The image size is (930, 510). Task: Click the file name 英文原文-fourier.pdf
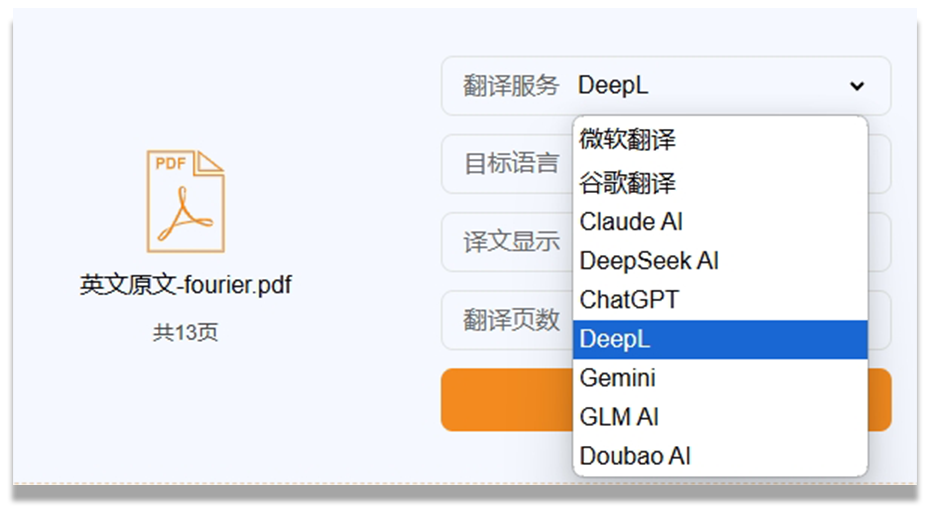[186, 285]
